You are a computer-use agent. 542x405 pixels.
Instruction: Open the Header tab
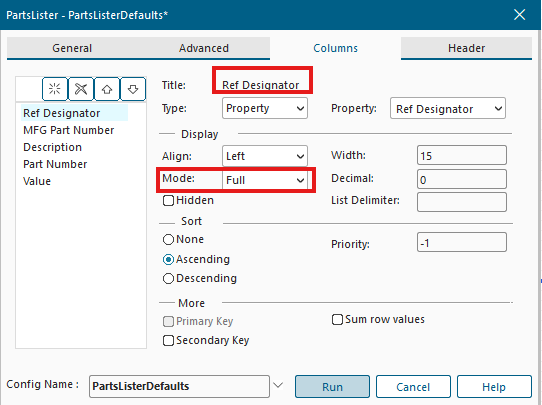coord(466,48)
